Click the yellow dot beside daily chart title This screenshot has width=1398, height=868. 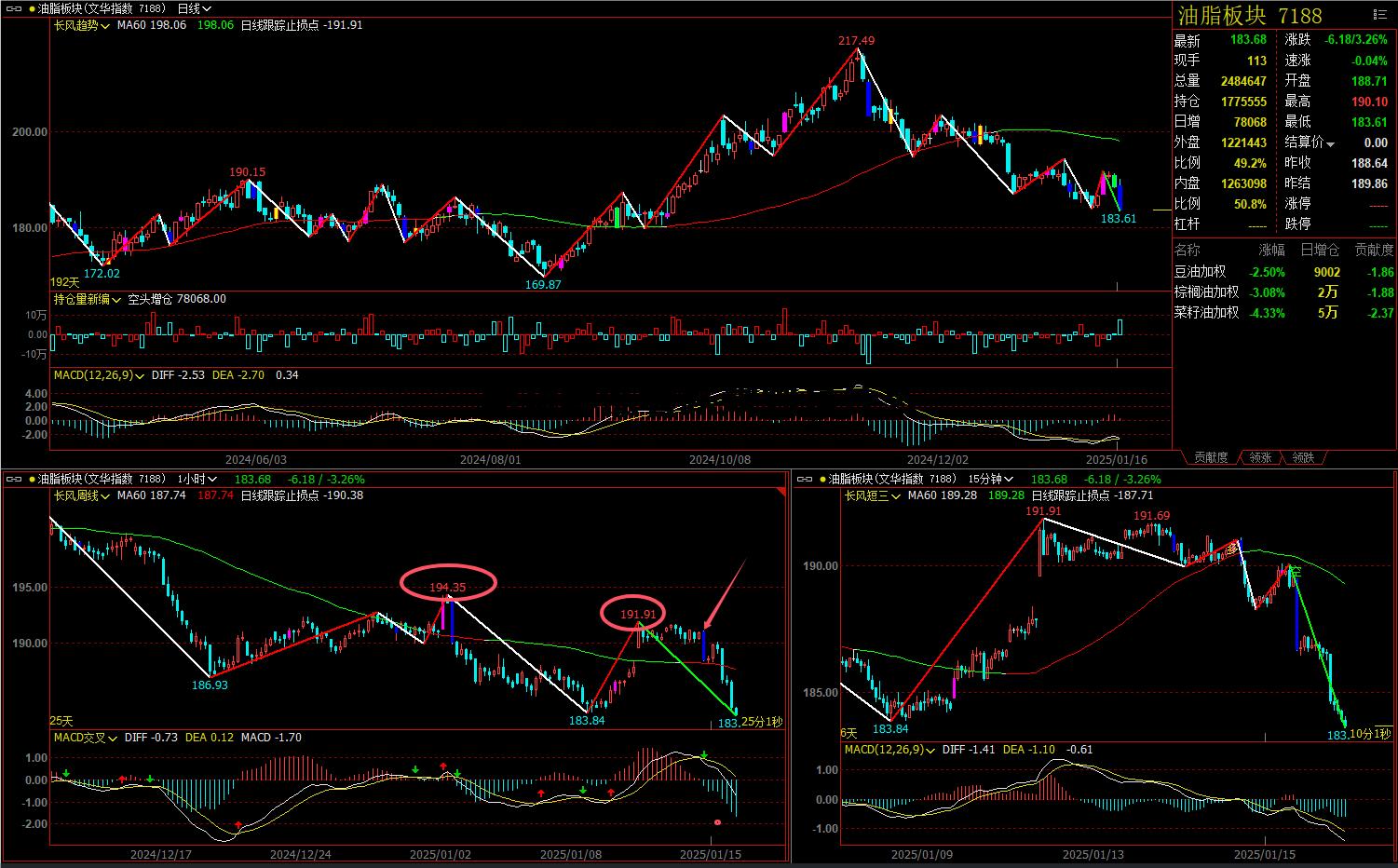point(33,8)
